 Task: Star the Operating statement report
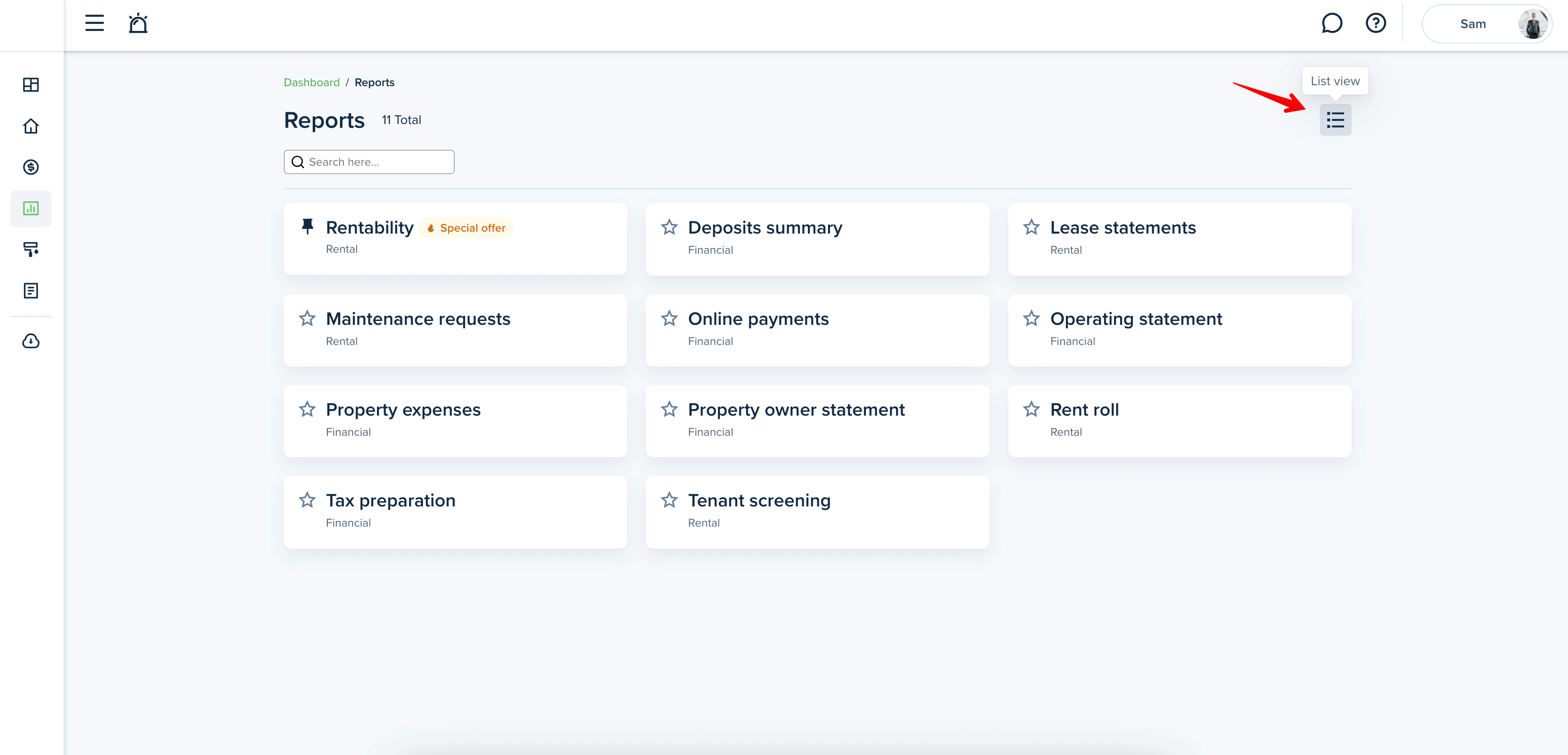click(1031, 318)
